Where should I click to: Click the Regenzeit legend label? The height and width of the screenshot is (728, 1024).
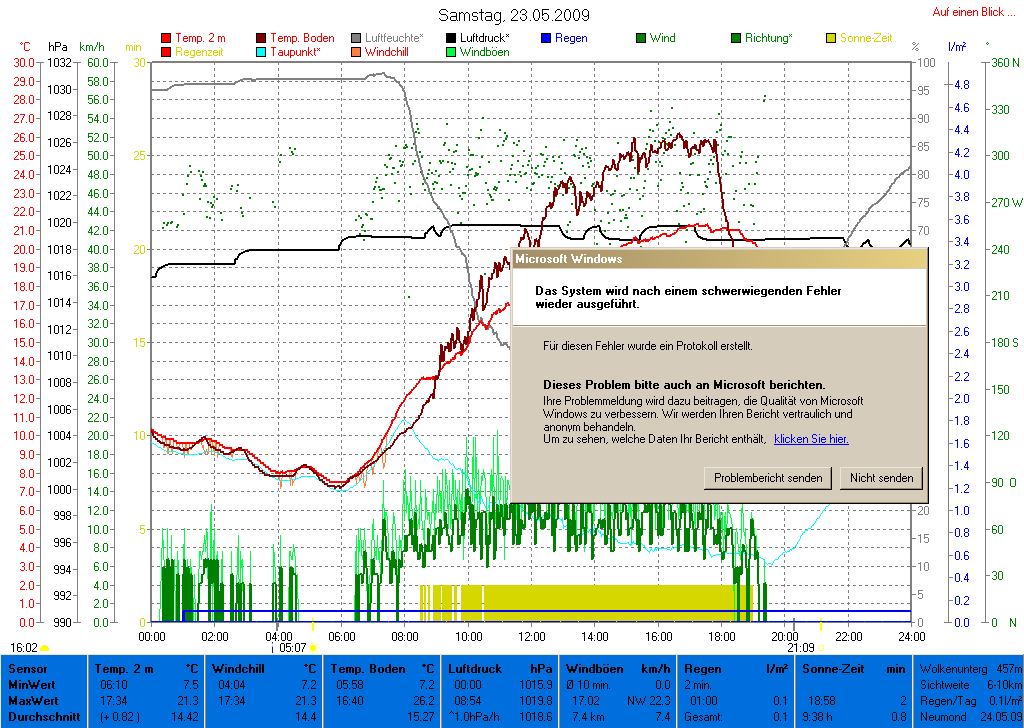[200, 52]
